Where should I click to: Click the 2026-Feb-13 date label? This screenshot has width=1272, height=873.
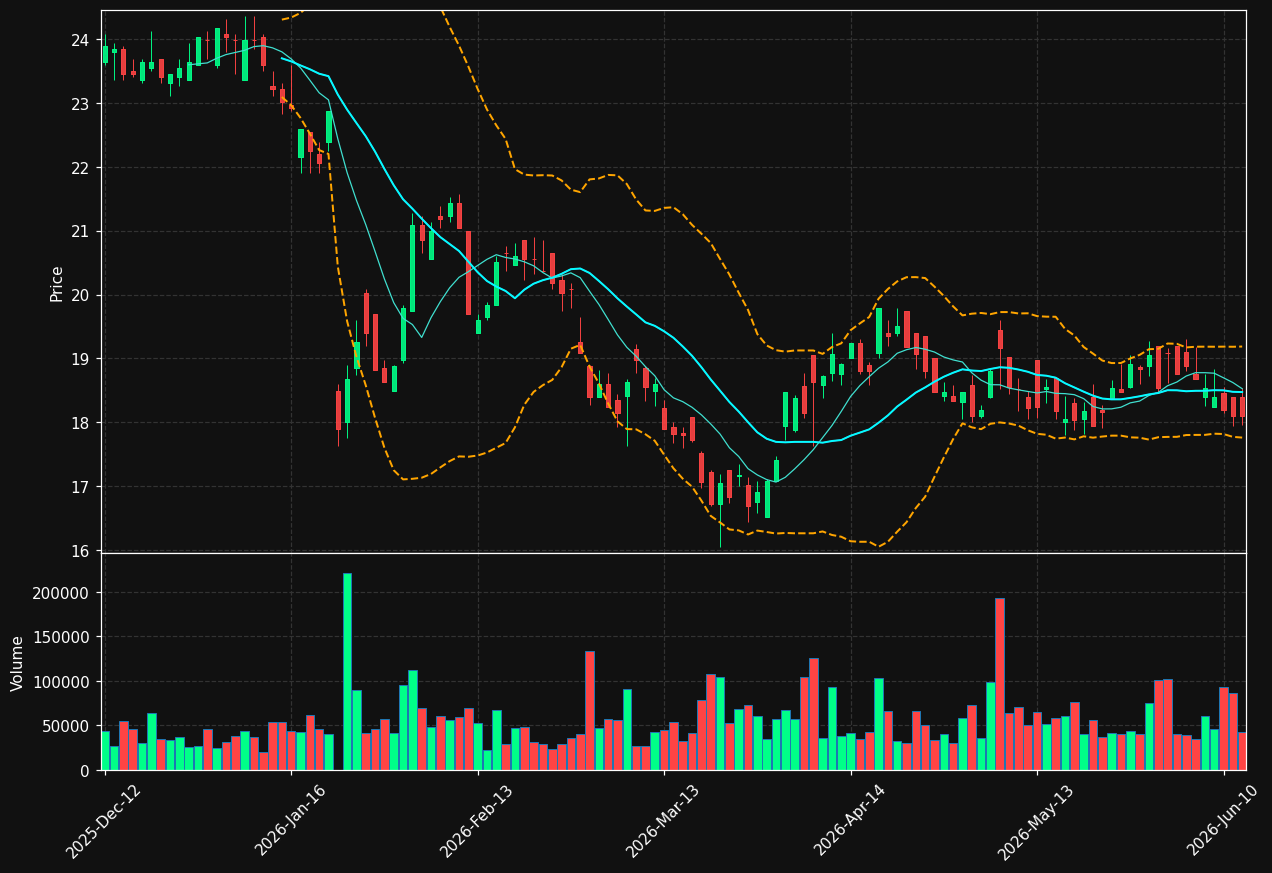tap(476, 820)
